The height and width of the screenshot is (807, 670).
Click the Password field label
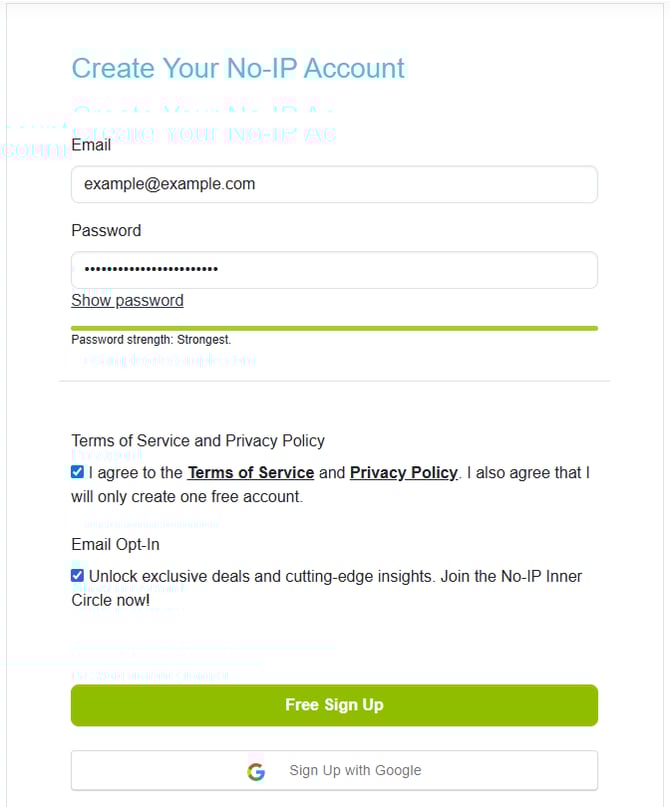(x=106, y=230)
